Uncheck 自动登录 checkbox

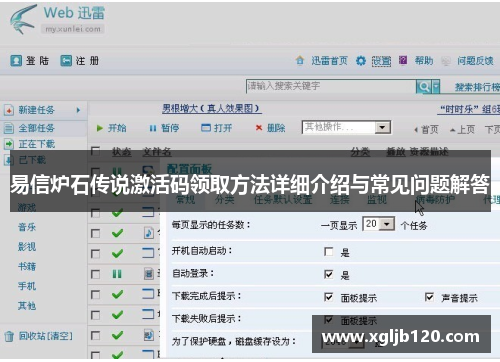(x=329, y=274)
